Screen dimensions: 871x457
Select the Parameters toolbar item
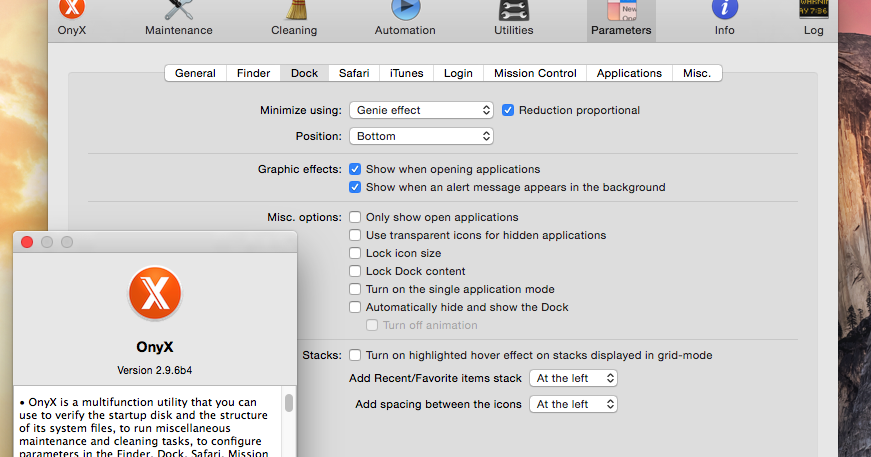[621, 19]
